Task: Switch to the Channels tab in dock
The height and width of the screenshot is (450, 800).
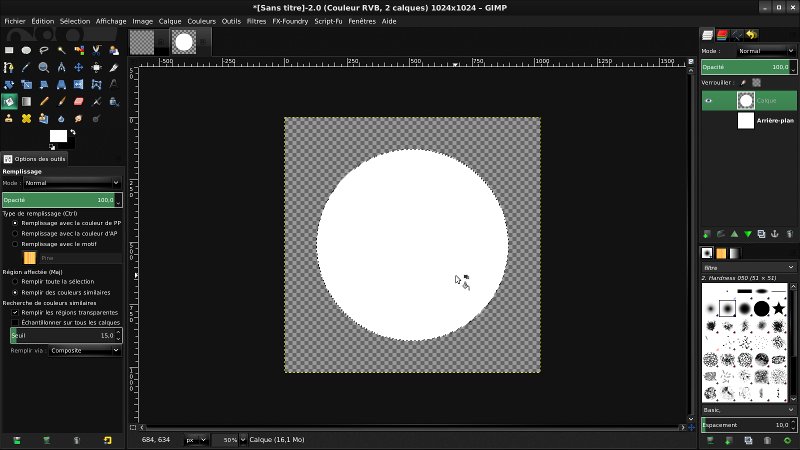Action: [x=722, y=35]
